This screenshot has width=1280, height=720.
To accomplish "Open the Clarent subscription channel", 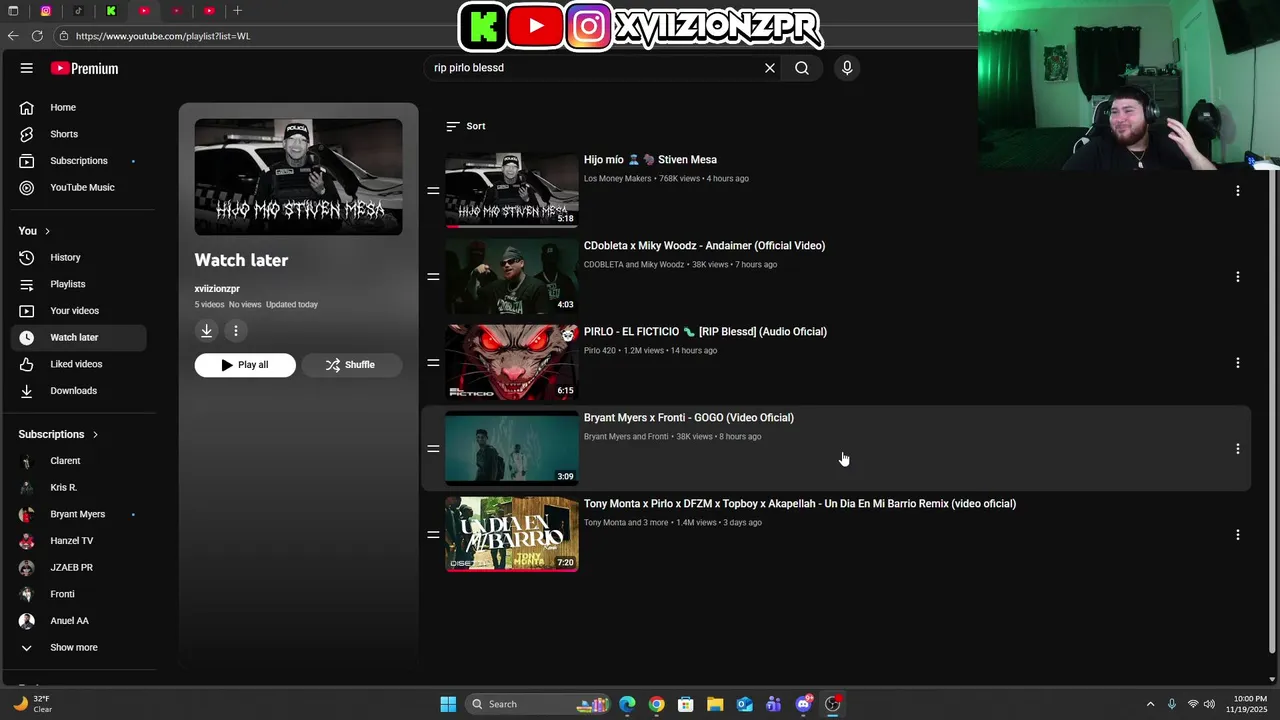I will tap(79, 461).
